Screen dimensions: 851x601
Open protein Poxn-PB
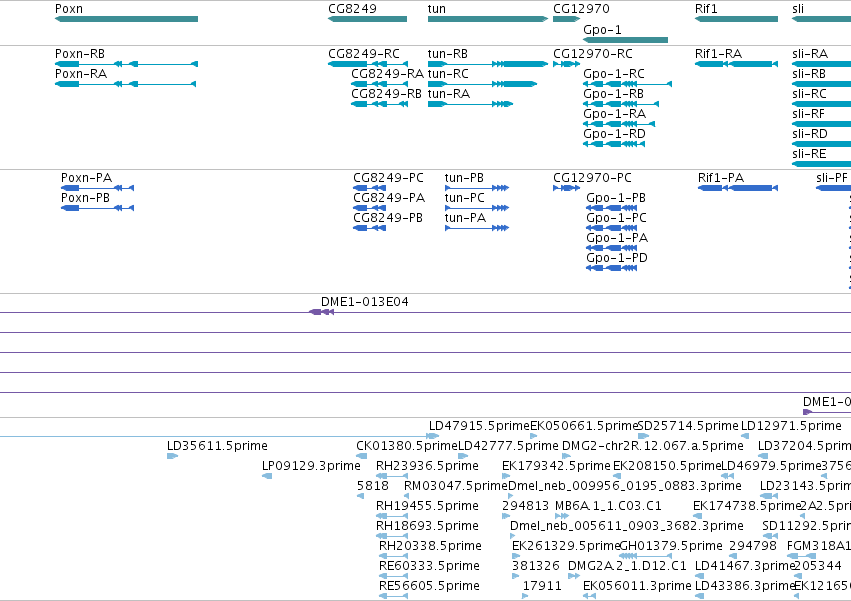coord(85,198)
